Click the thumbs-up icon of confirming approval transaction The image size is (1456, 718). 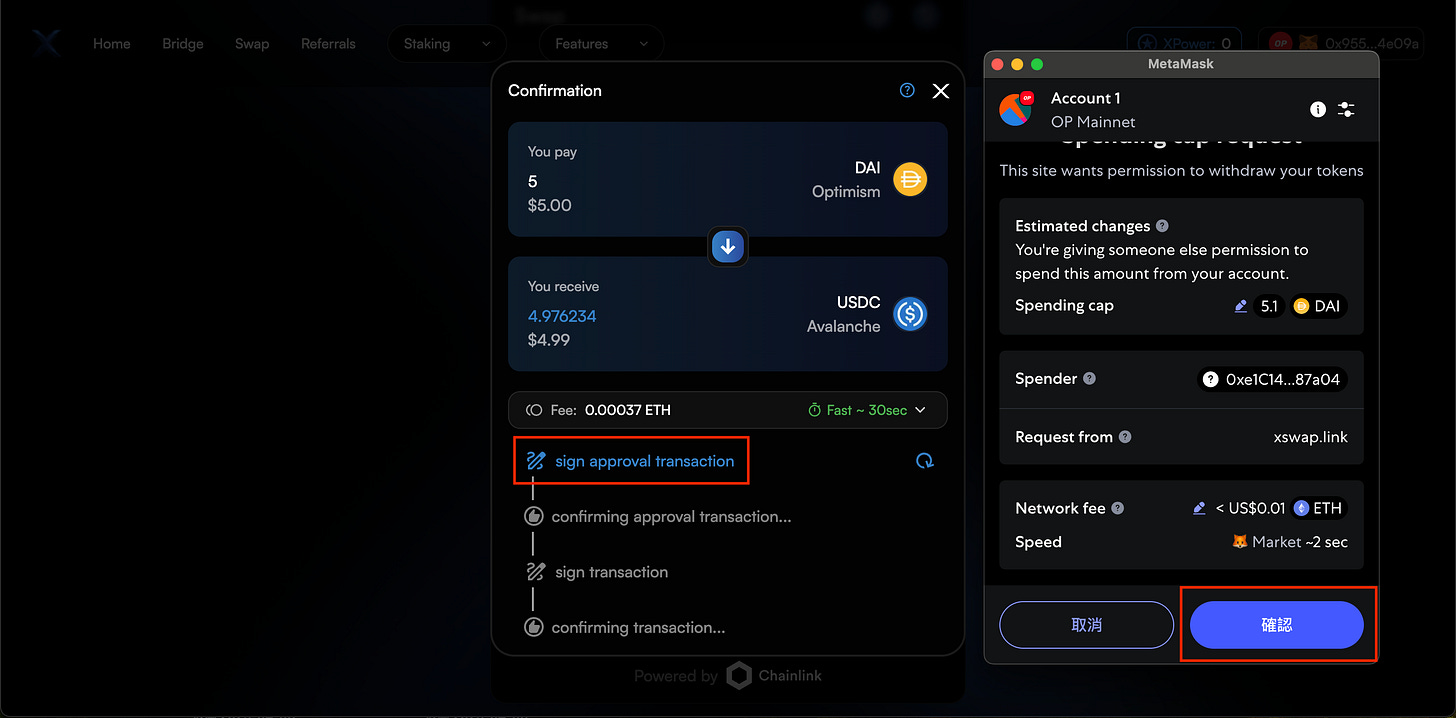[x=534, y=517]
